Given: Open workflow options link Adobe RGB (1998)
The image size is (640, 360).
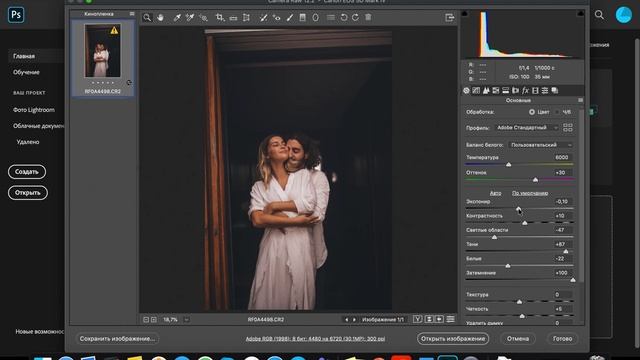Looking at the screenshot, I should coord(315,339).
